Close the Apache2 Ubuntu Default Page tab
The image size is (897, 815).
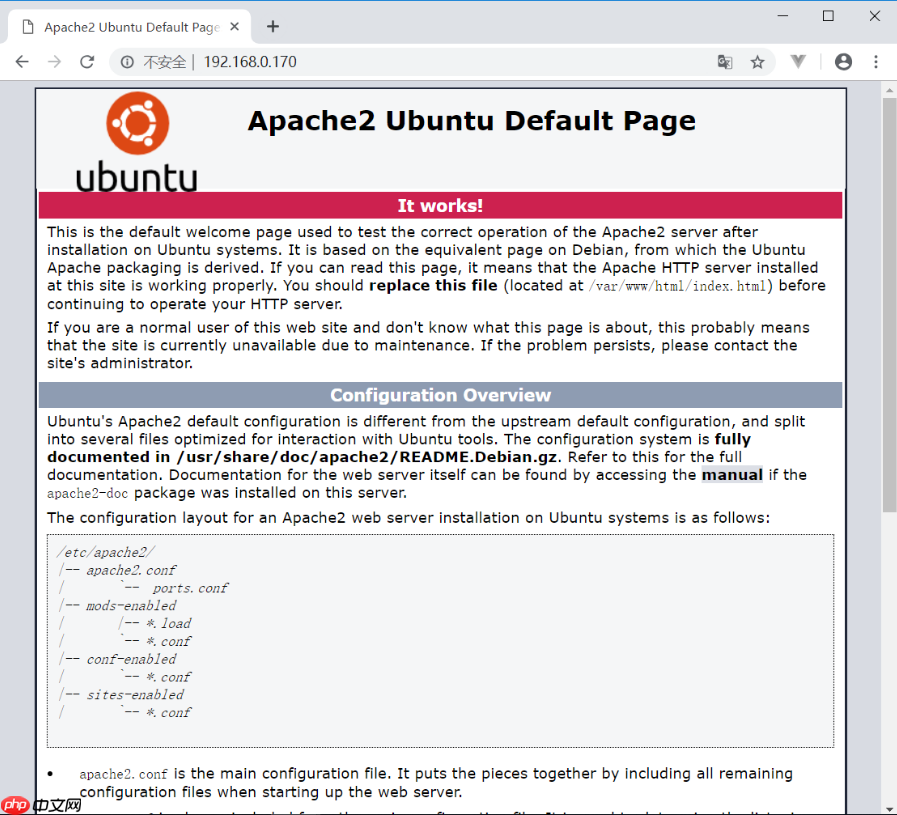click(x=235, y=27)
